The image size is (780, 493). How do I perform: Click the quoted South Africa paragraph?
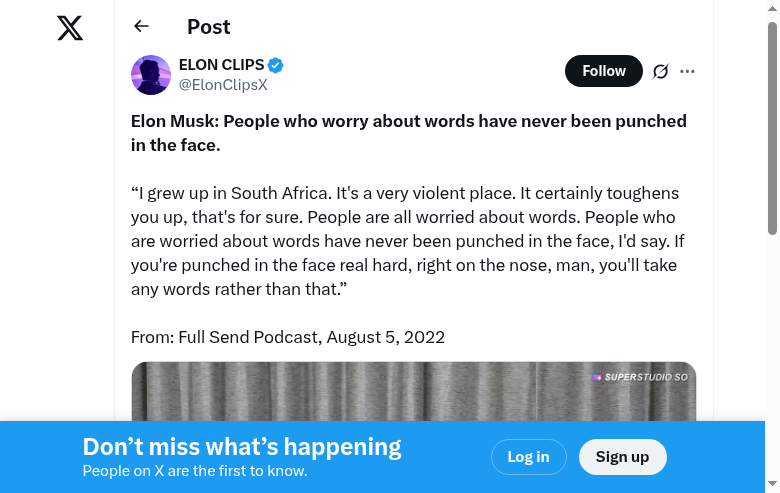(405, 241)
